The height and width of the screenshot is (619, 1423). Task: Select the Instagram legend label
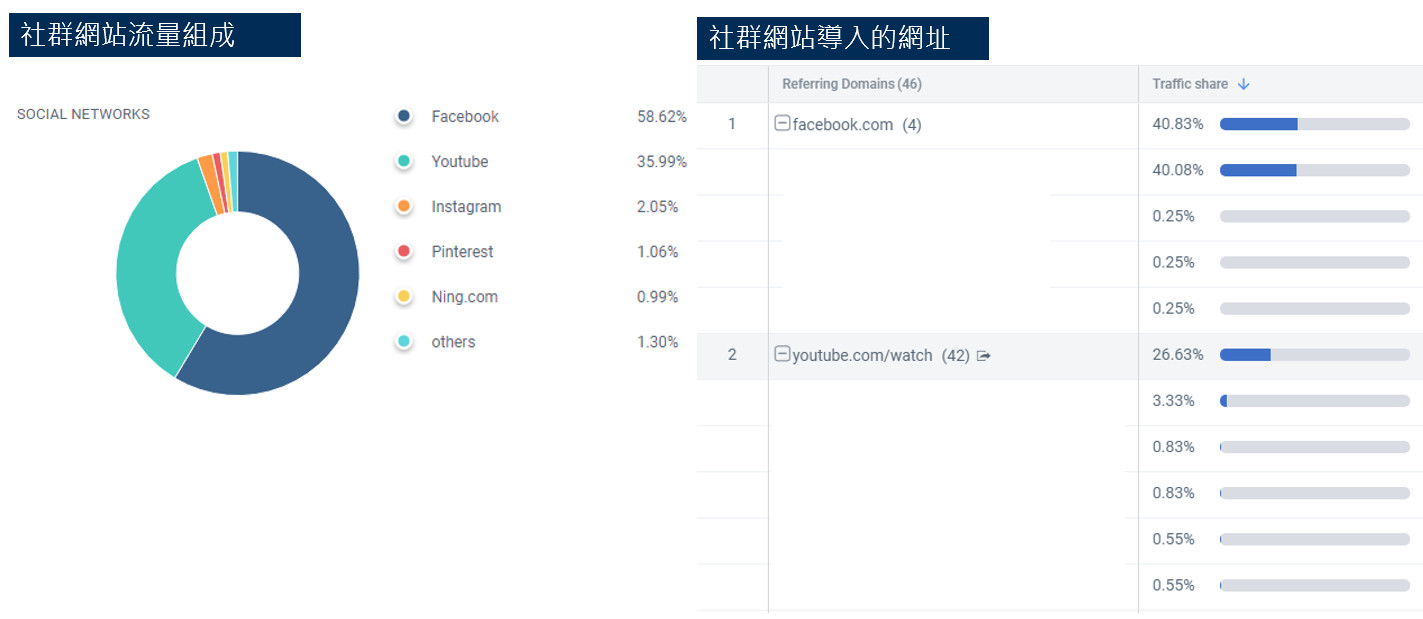pyautogui.click(x=466, y=207)
